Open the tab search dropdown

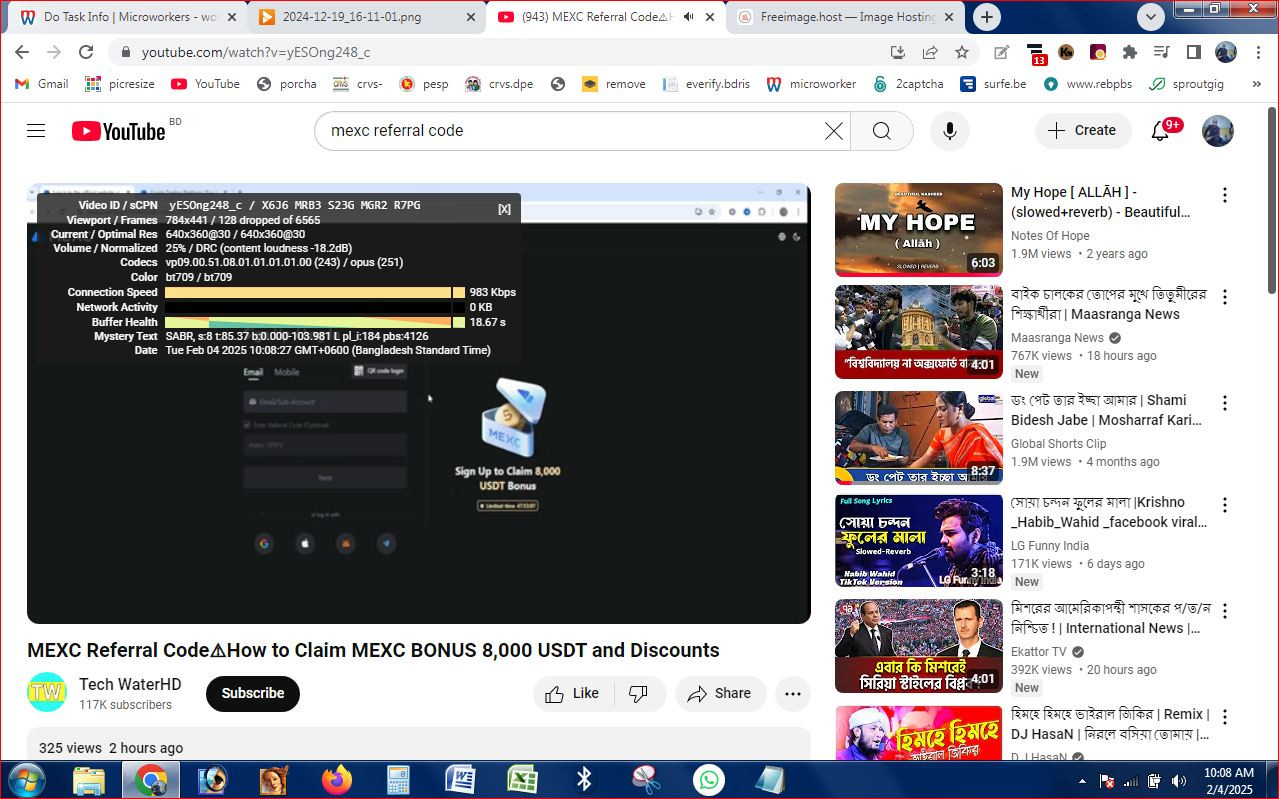[1151, 16]
